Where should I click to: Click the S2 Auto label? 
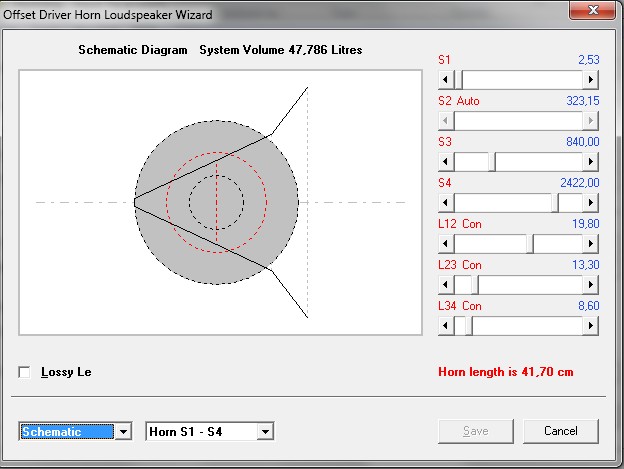(x=459, y=101)
